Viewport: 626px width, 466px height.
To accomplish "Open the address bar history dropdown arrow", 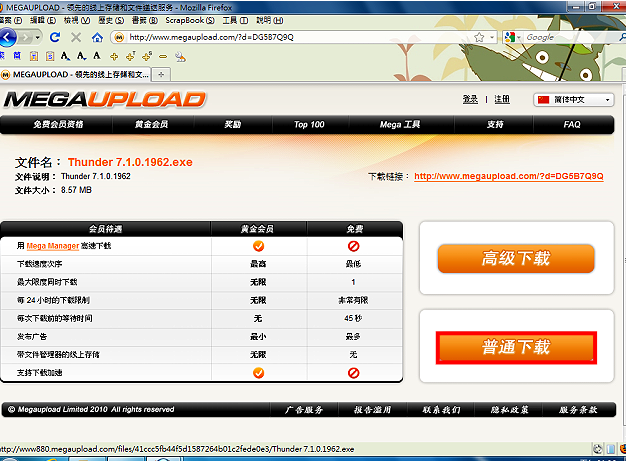I will 492,38.
